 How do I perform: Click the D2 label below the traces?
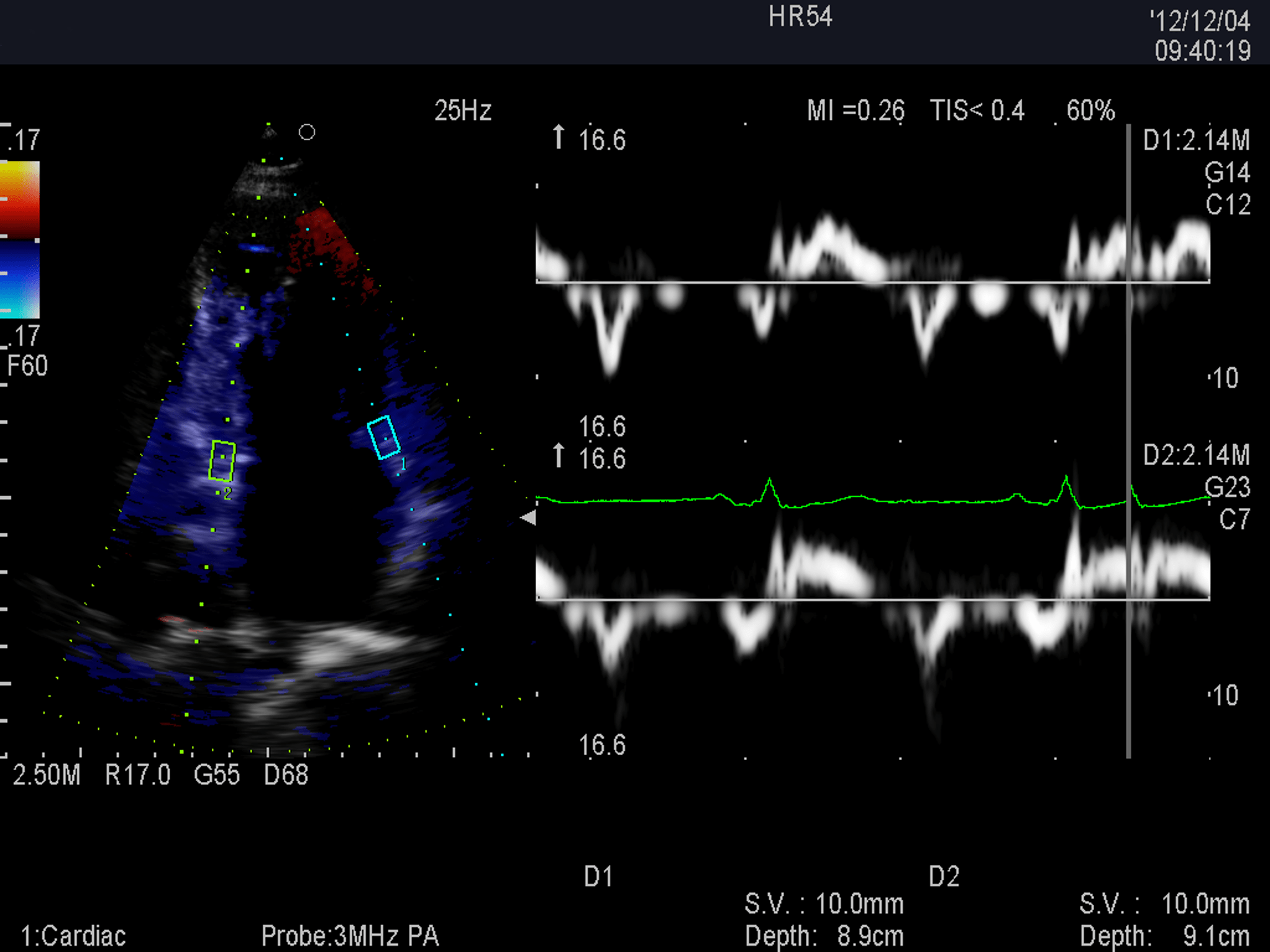(944, 876)
